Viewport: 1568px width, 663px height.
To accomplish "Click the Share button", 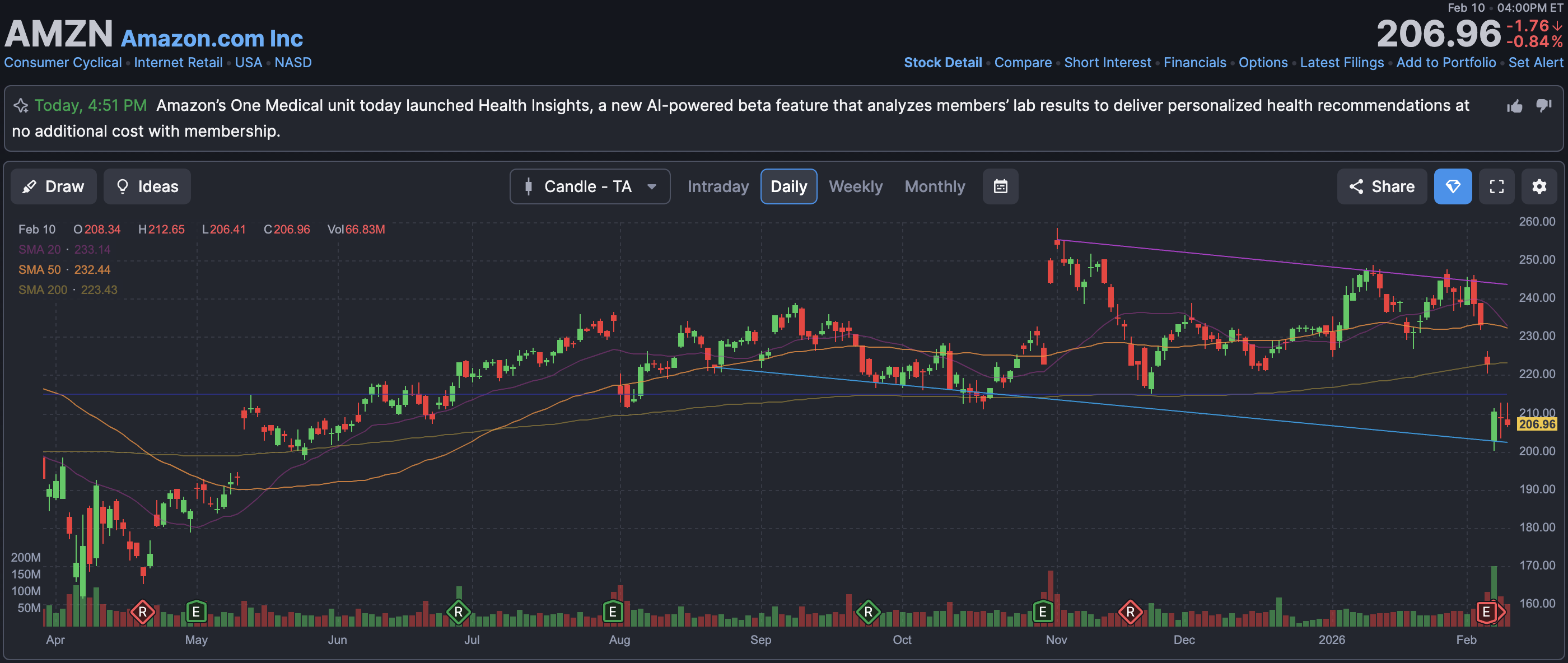I will point(1381,186).
